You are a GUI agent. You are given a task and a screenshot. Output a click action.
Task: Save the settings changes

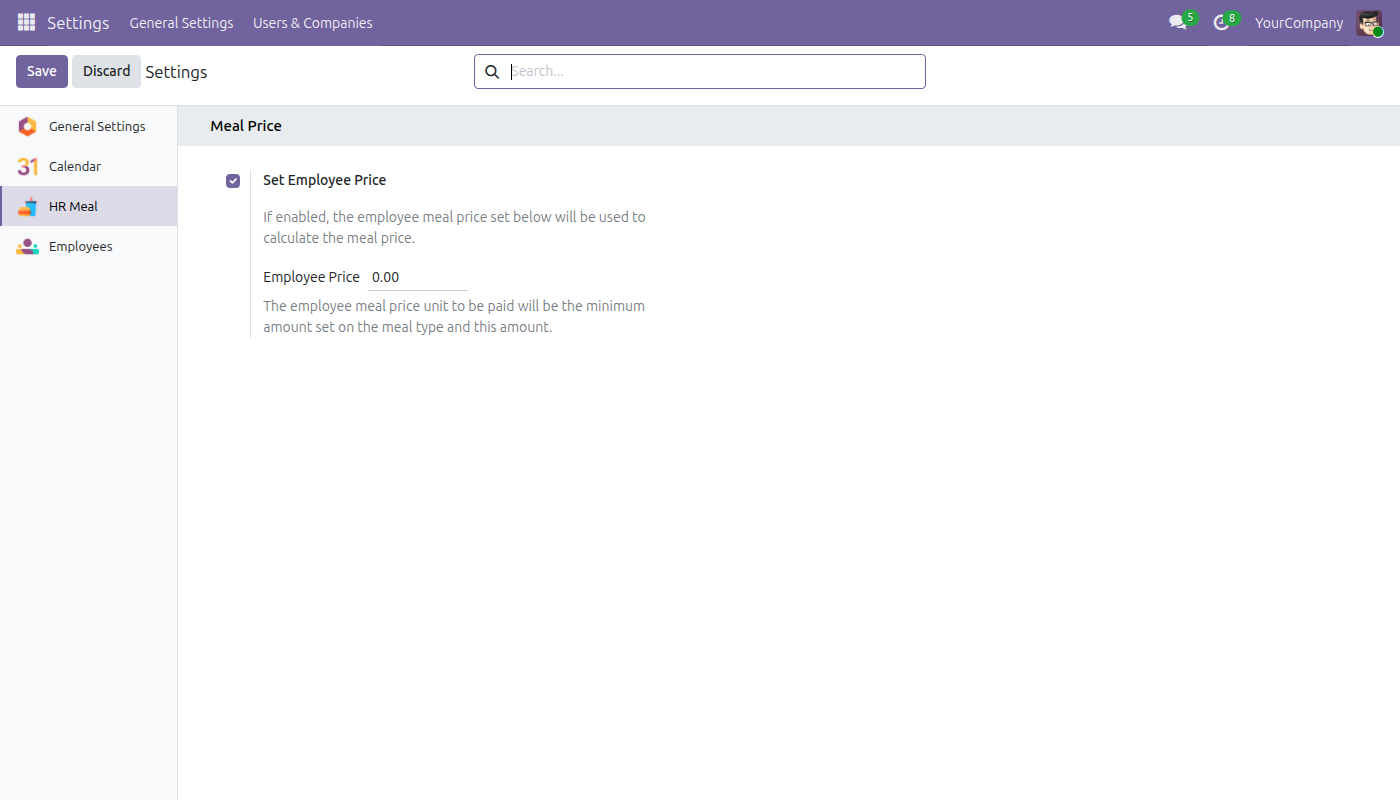(42, 71)
